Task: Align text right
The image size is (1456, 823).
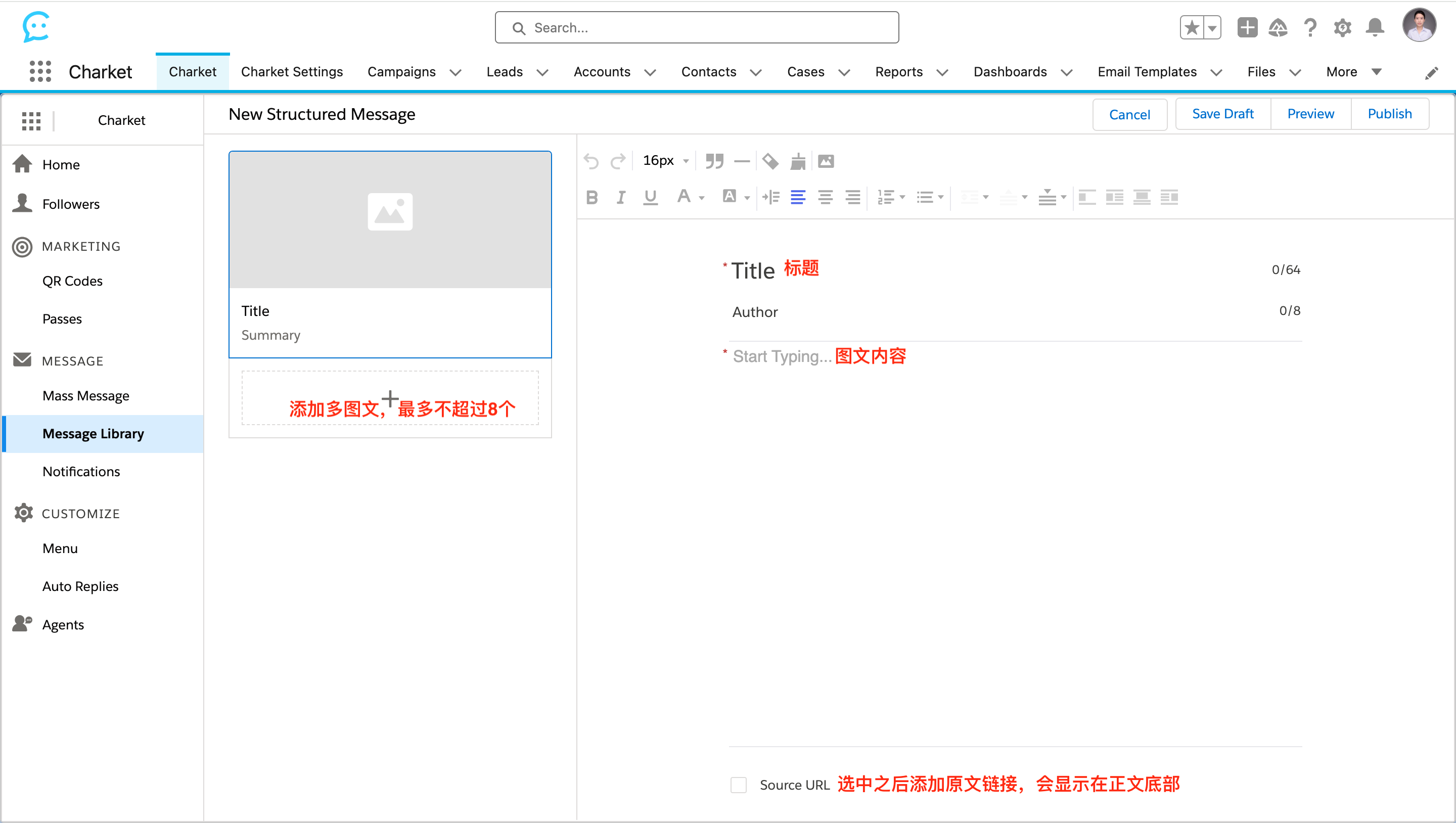Action: pyautogui.click(x=853, y=197)
